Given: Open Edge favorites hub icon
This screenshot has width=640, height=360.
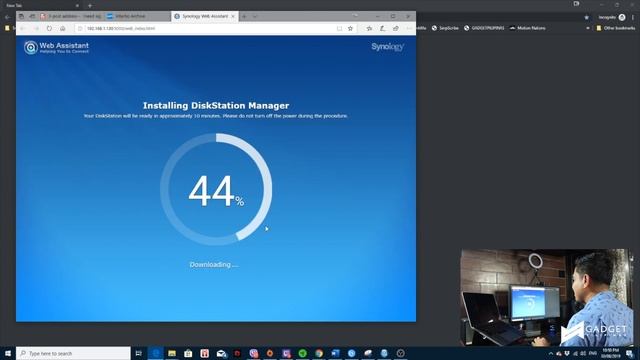Looking at the screenshot, I should [x=369, y=29].
